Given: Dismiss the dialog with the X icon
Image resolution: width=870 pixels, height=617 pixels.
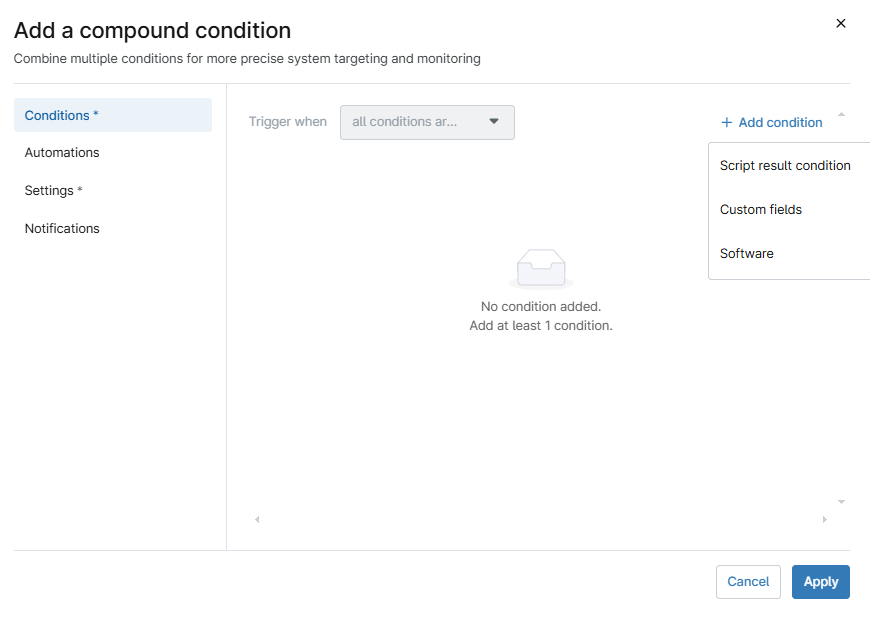Looking at the screenshot, I should pos(841,23).
